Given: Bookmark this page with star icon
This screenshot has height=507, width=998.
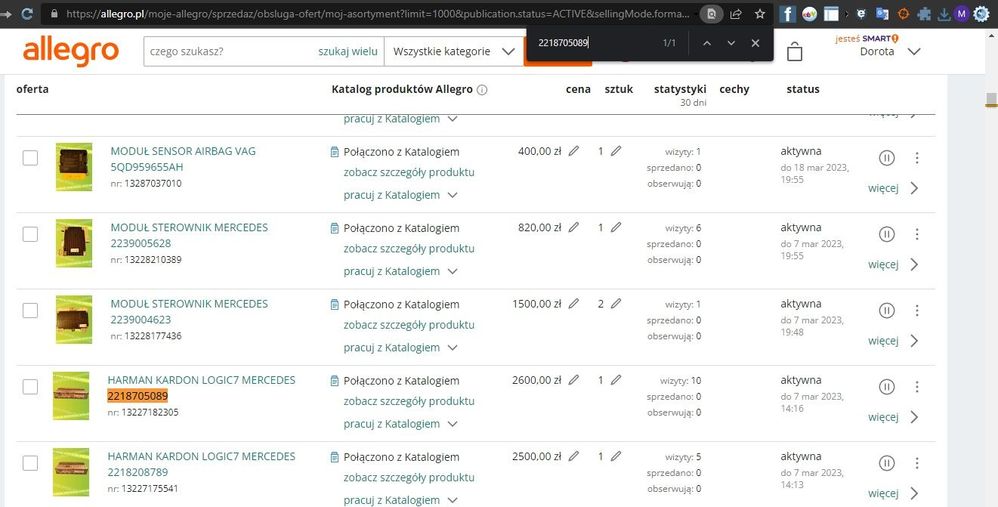Looking at the screenshot, I should (x=760, y=14).
